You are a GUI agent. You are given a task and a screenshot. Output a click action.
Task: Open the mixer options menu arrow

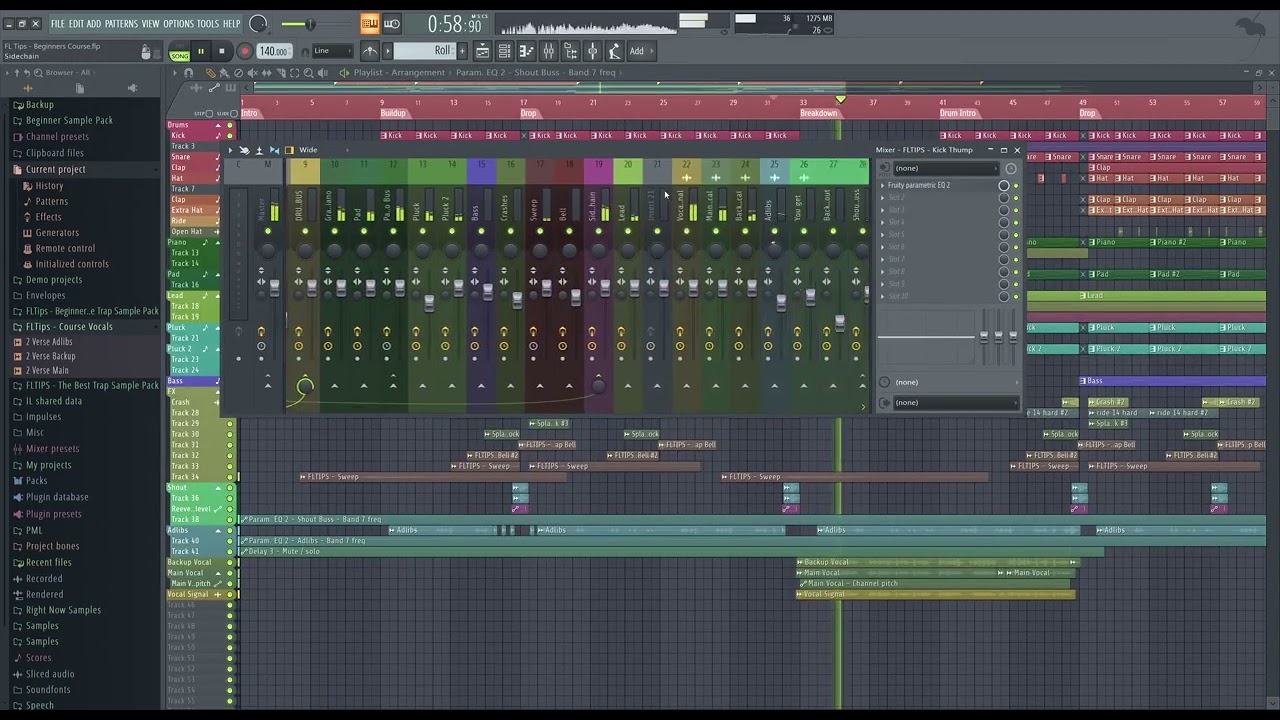click(x=230, y=150)
